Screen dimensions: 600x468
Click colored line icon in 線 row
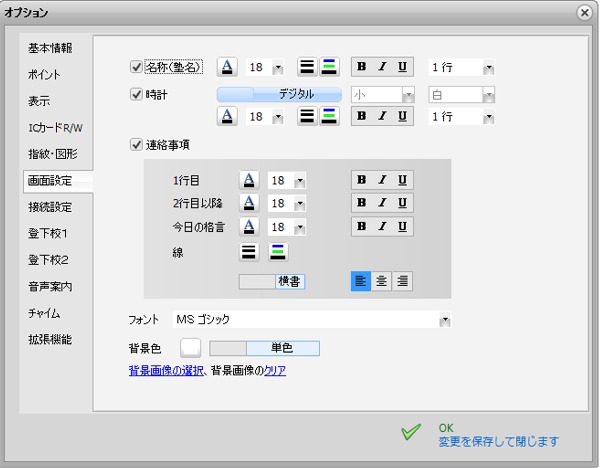coord(278,252)
